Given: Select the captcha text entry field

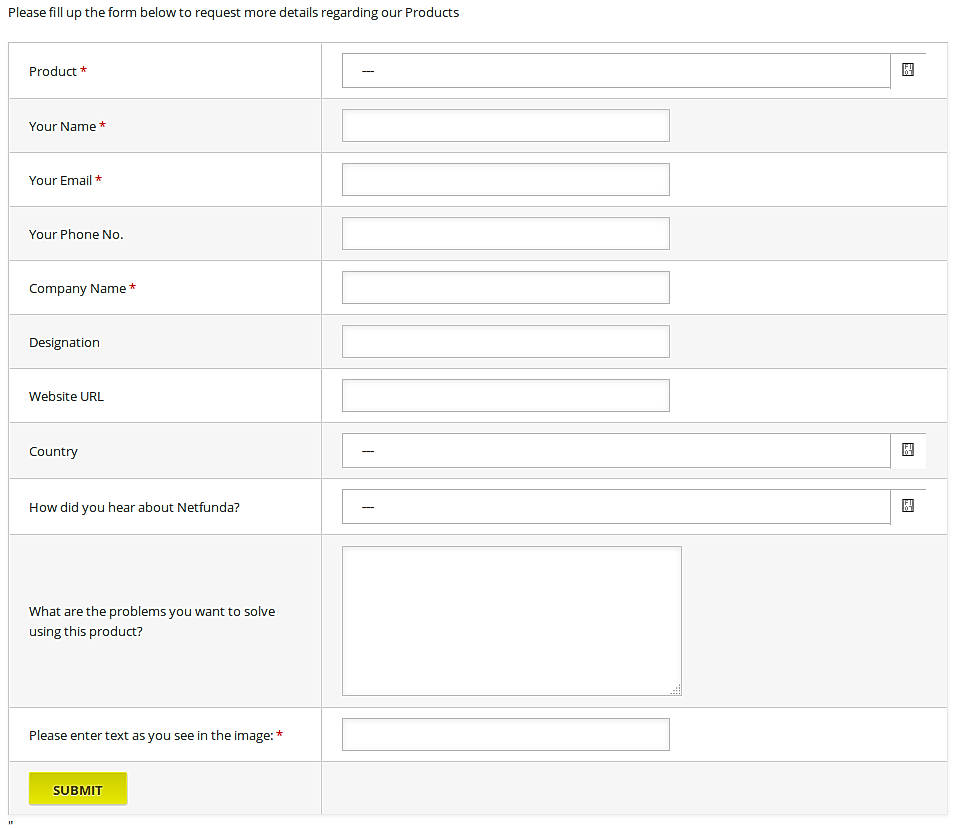Looking at the screenshot, I should 505,734.
